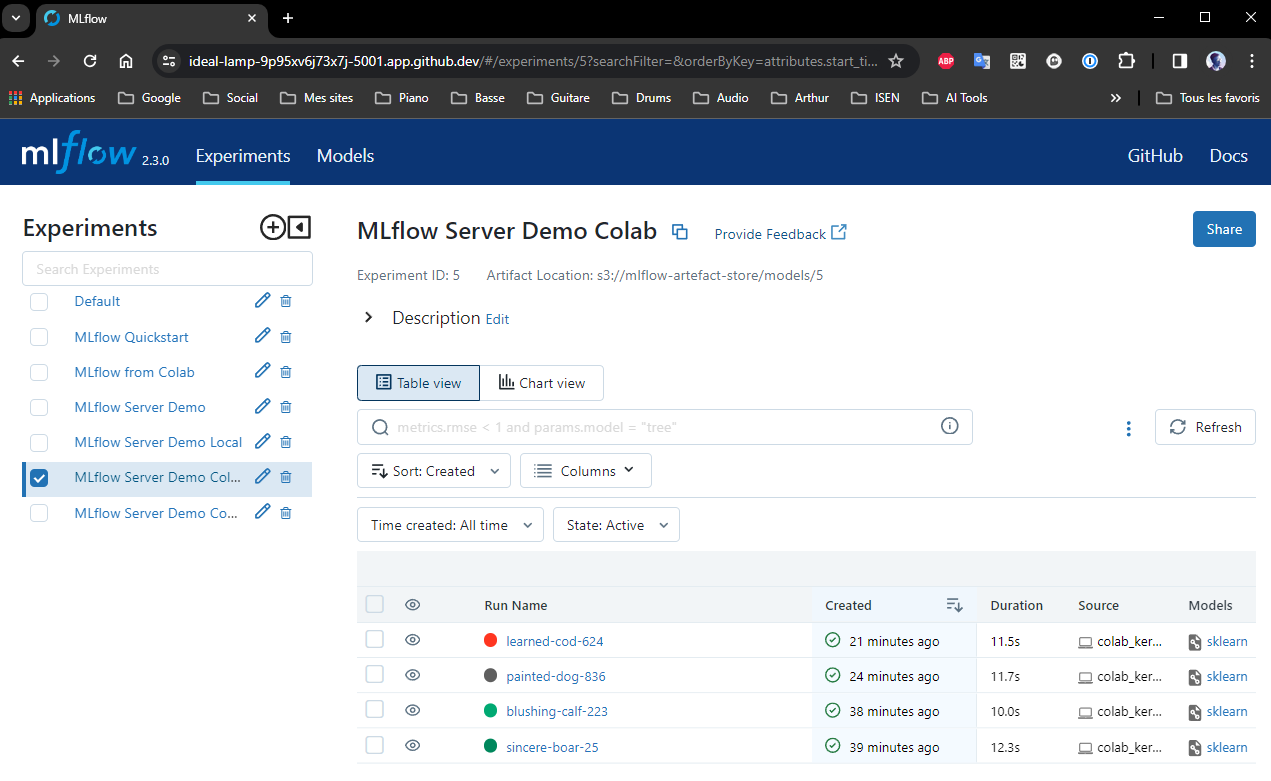Rename the MLflow Server Demo Local experiment
The width and height of the screenshot is (1271, 781).
point(263,441)
